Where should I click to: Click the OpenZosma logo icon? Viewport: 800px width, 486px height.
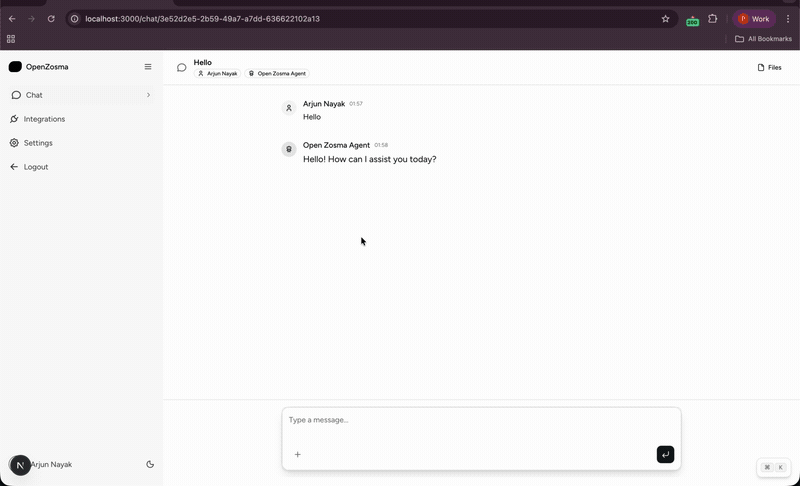point(15,67)
